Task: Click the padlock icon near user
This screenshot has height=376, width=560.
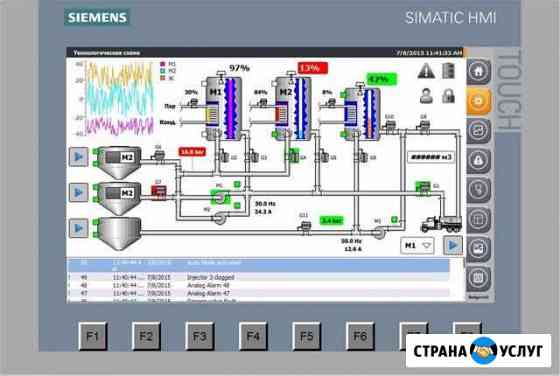Action: click(x=448, y=96)
